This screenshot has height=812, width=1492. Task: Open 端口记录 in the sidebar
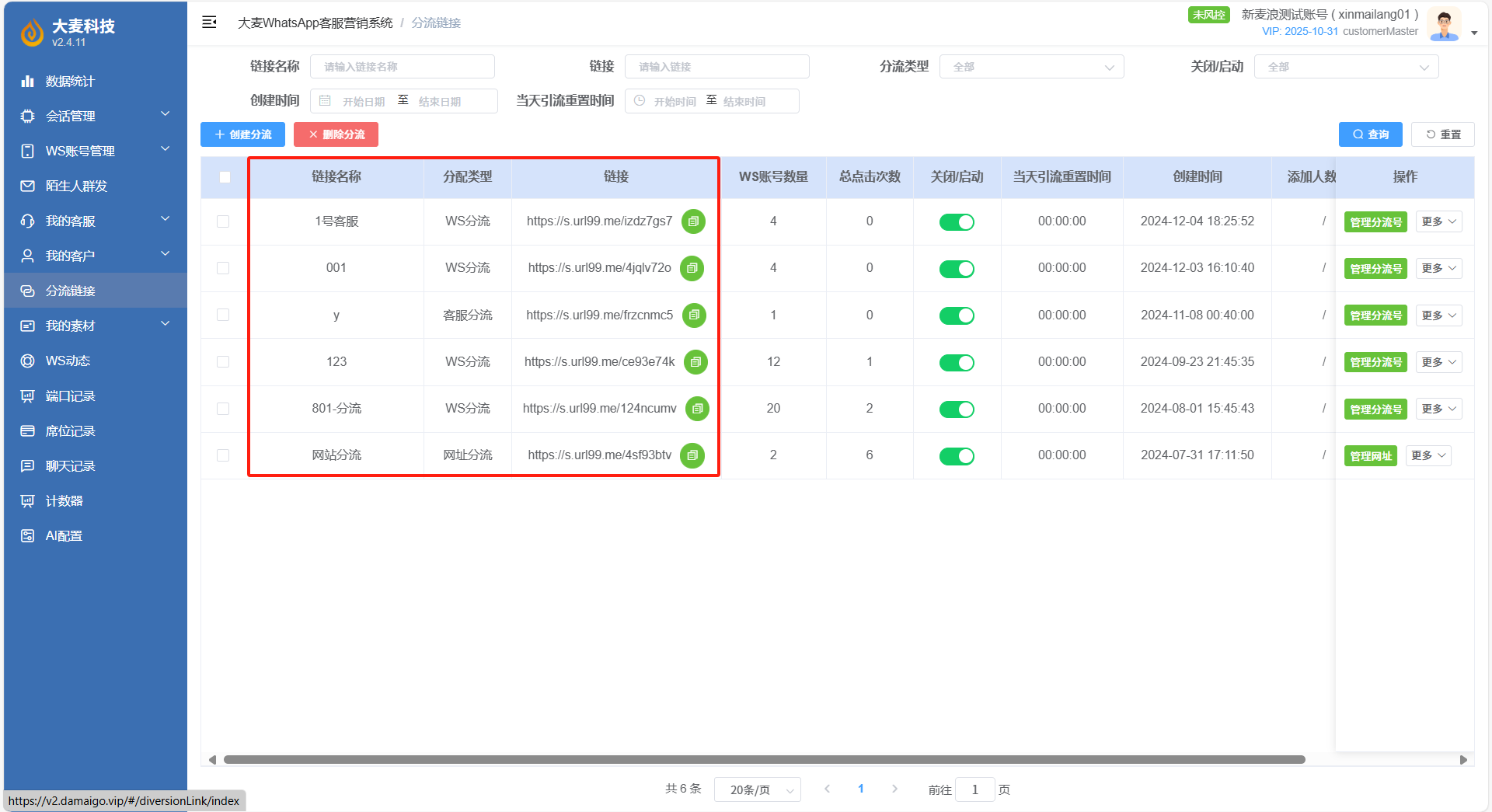click(x=95, y=396)
